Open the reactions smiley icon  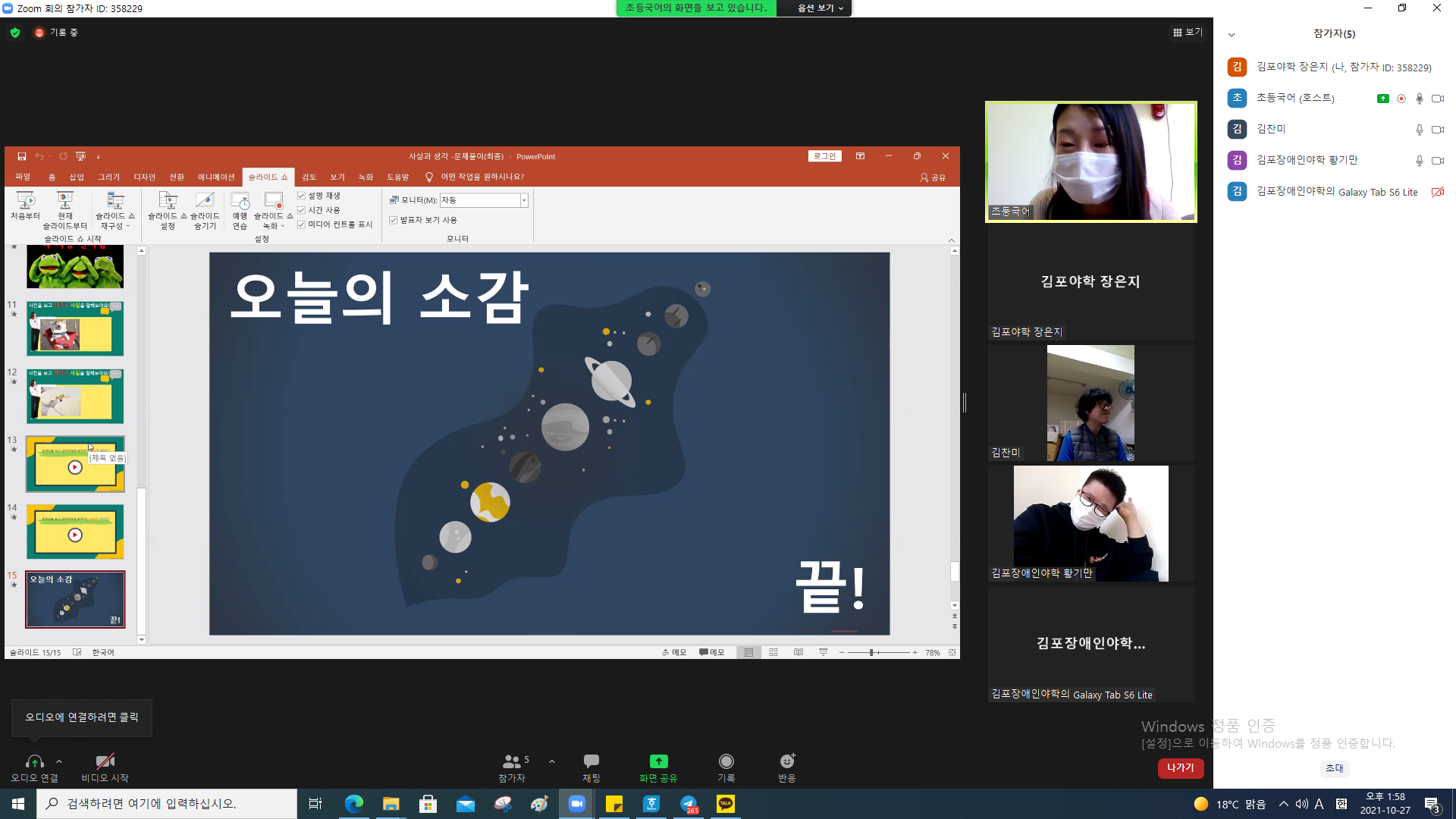tap(787, 761)
